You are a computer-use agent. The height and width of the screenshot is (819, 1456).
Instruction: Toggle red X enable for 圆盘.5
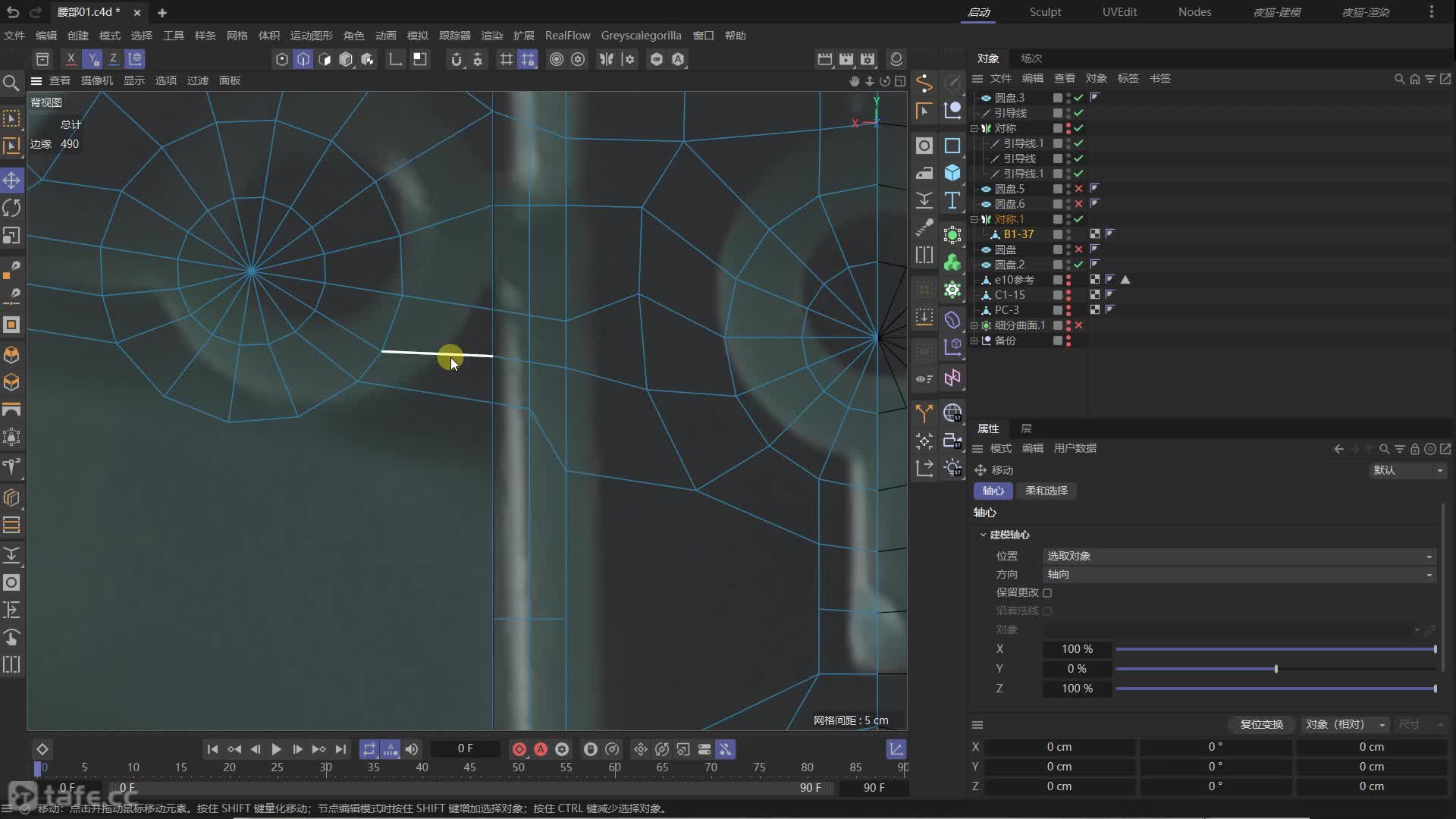[x=1078, y=189]
